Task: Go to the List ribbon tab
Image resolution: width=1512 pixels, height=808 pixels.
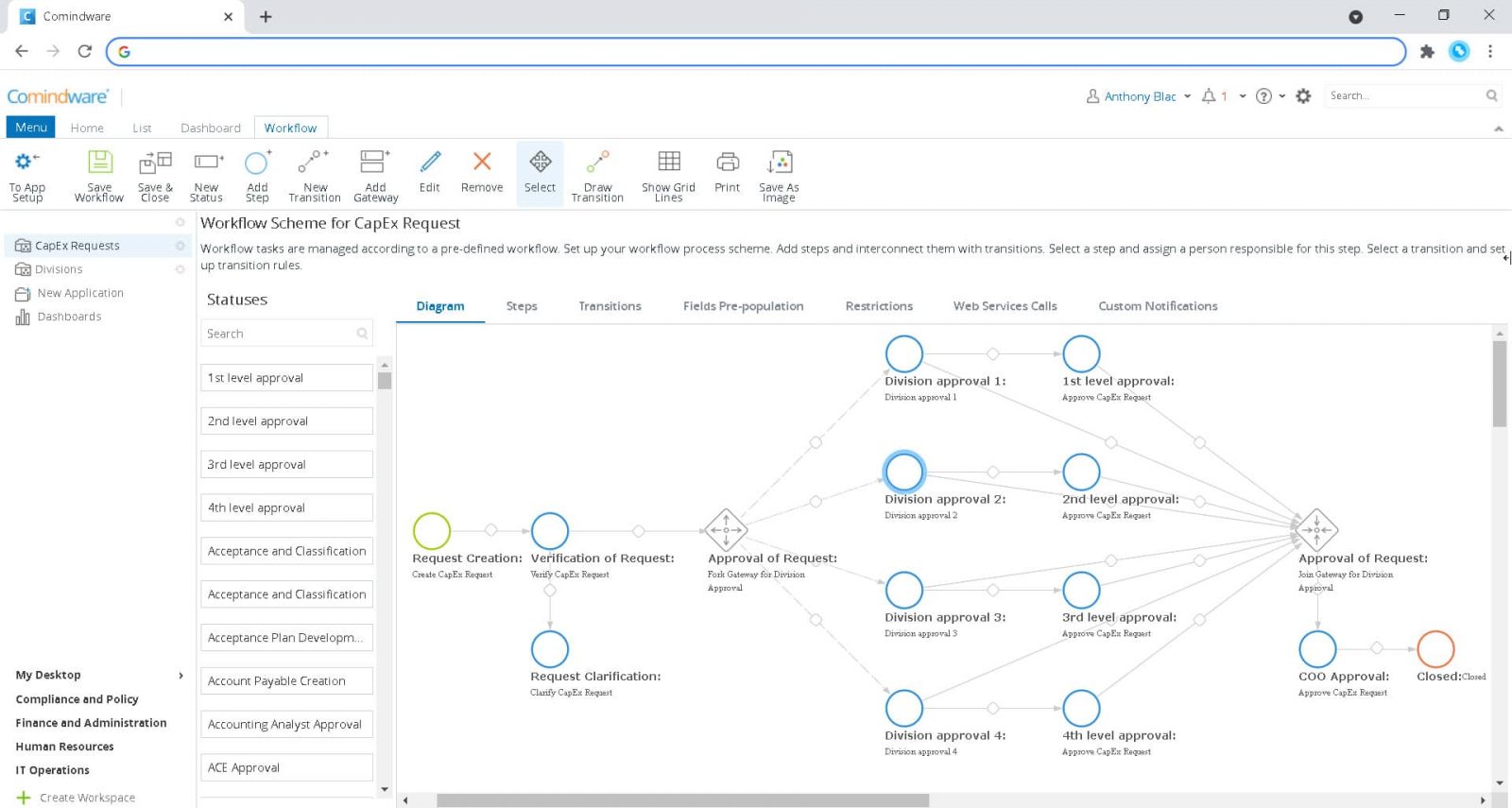Action: [x=142, y=128]
